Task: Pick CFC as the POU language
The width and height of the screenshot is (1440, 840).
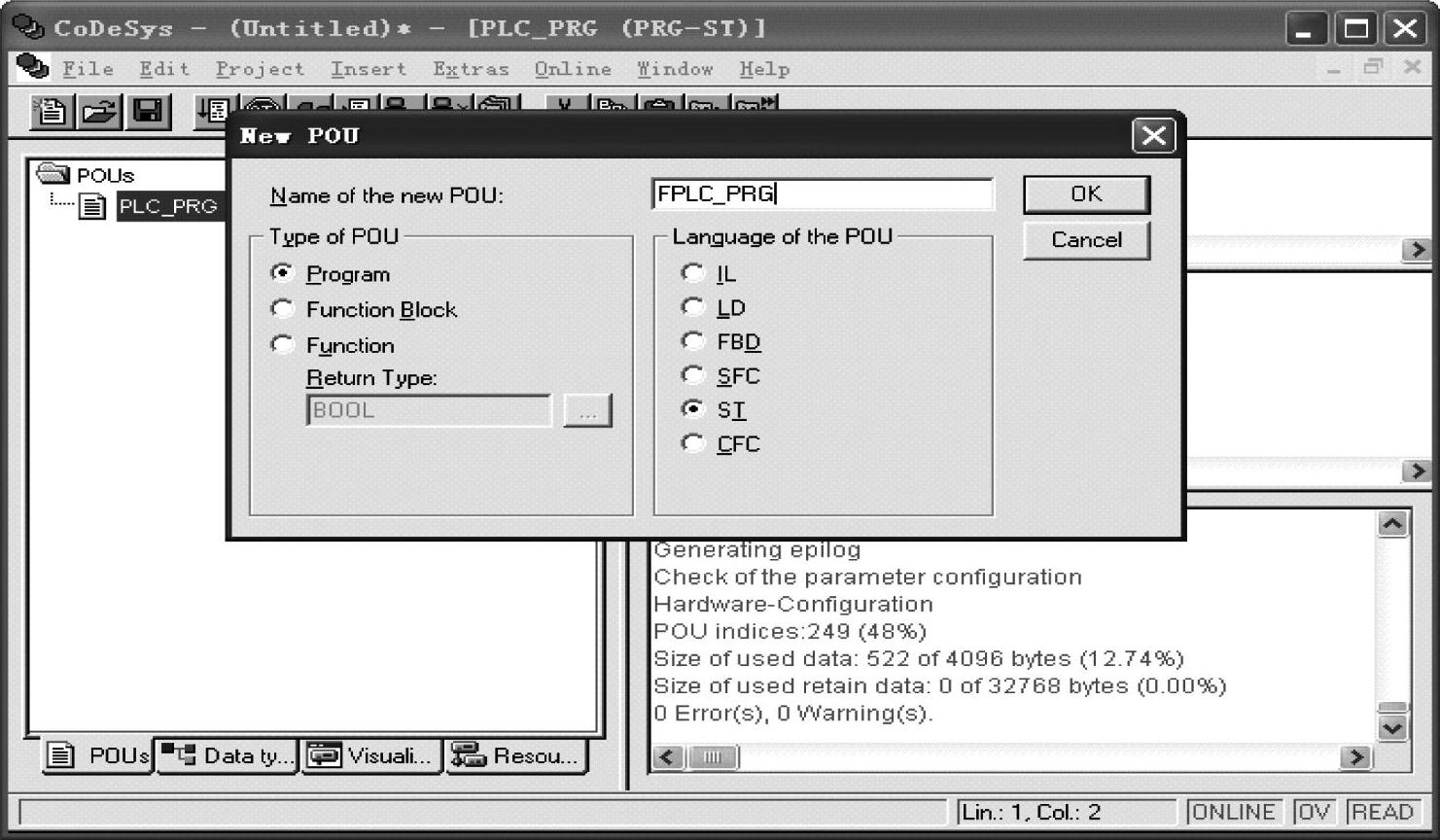Action: [x=692, y=443]
